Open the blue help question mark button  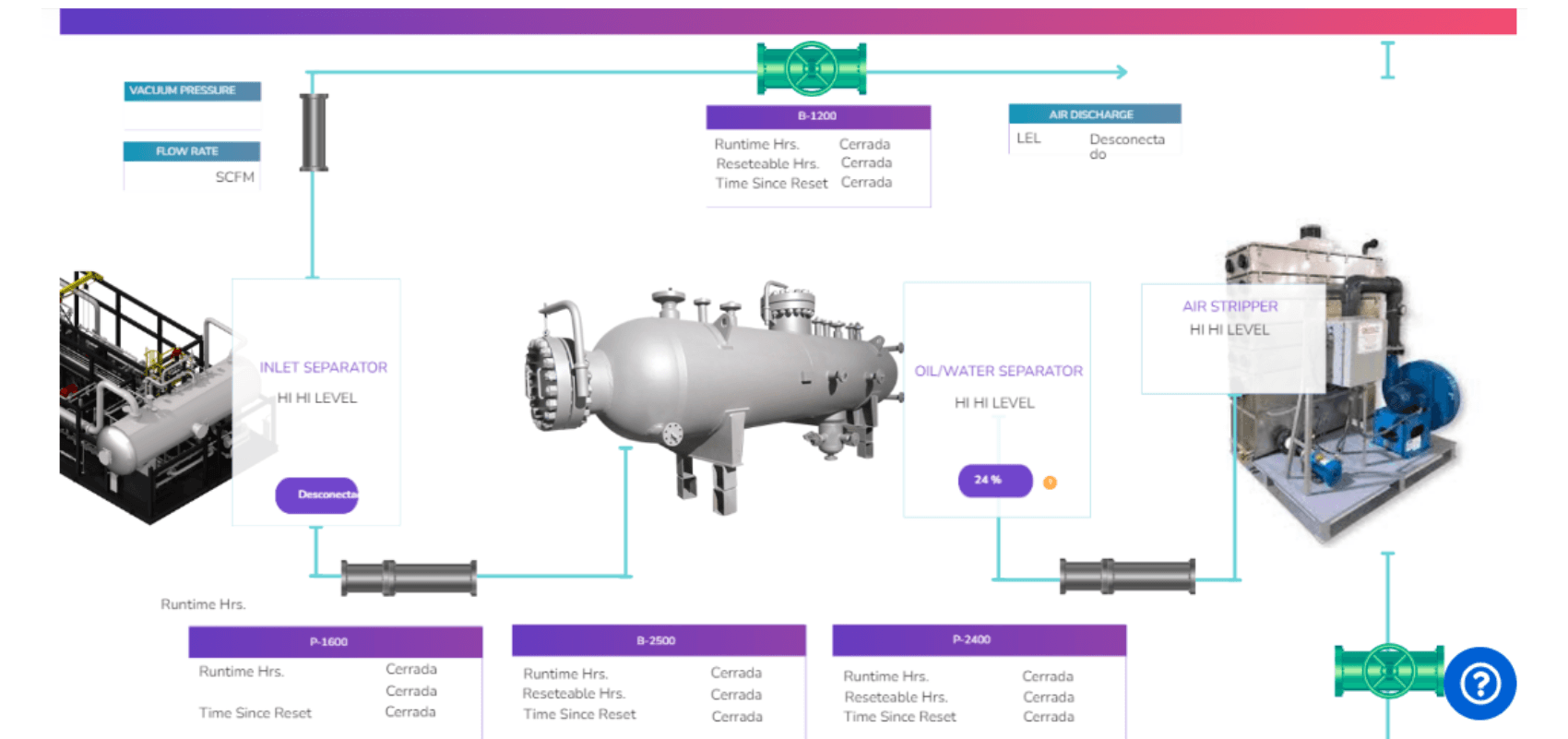click(1479, 684)
